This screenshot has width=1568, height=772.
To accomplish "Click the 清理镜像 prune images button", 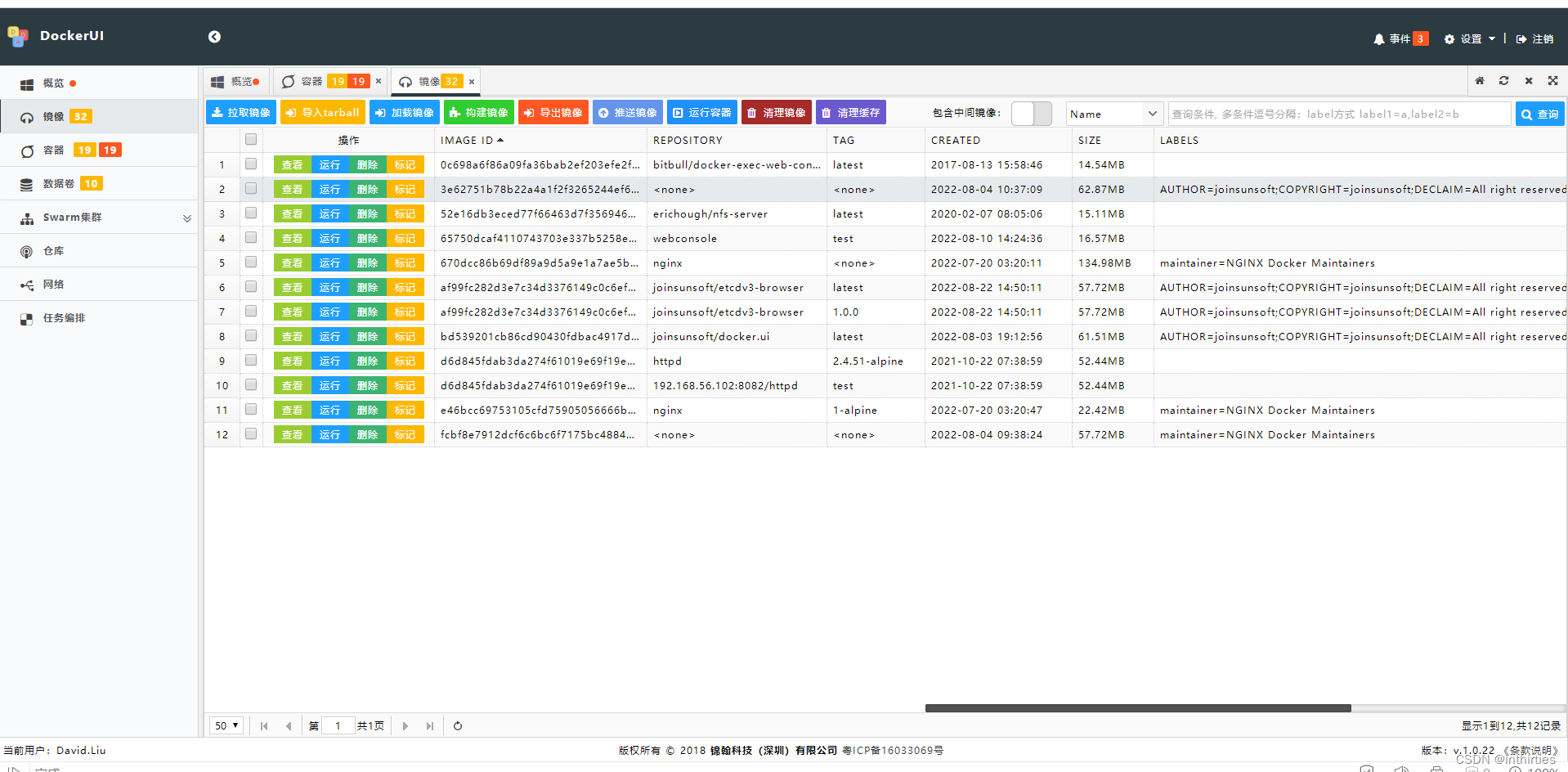I will pyautogui.click(x=777, y=113).
